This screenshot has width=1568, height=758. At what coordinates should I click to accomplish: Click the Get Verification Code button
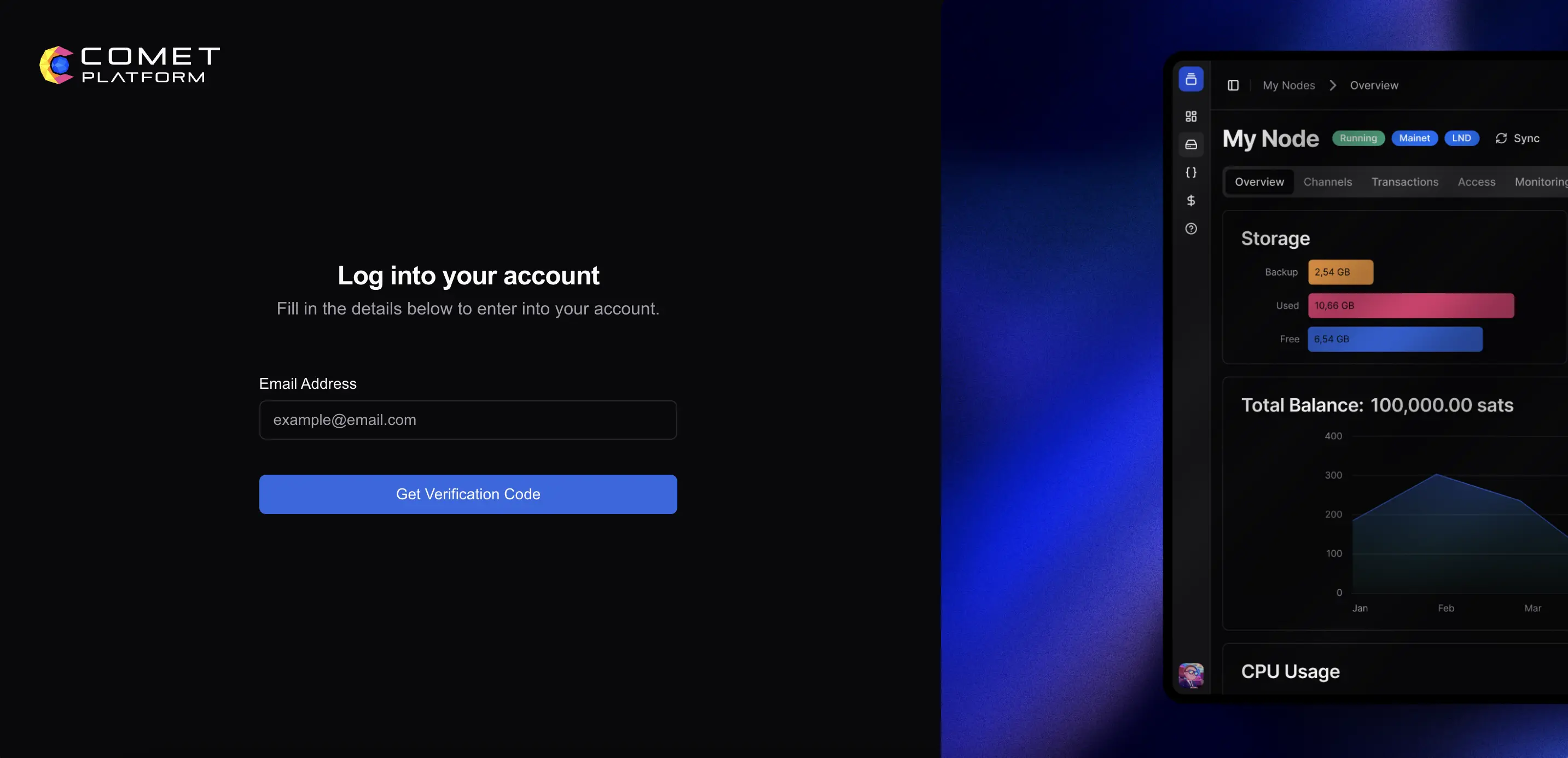pos(467,494)
